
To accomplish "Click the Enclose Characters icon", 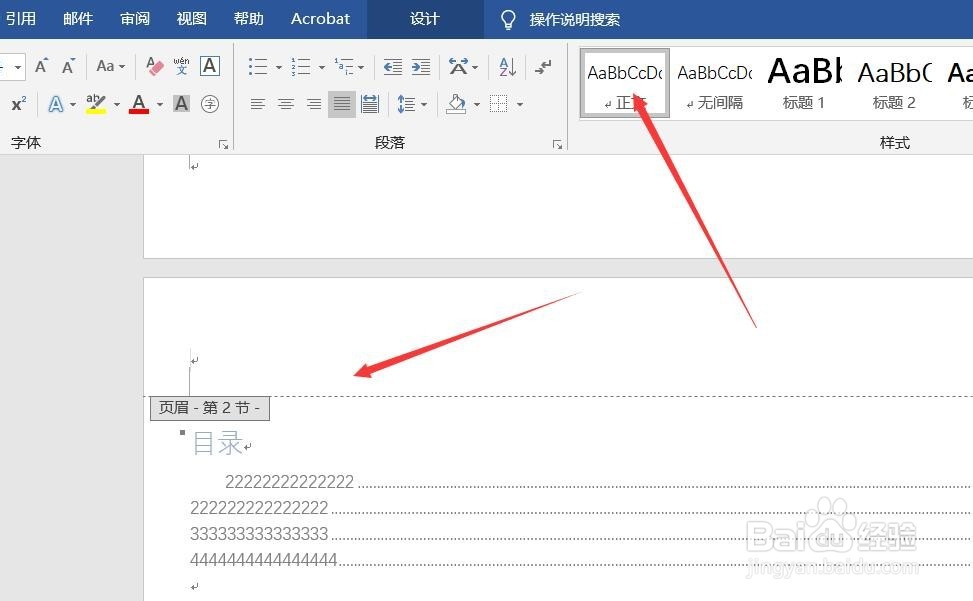I will [213, 103].
